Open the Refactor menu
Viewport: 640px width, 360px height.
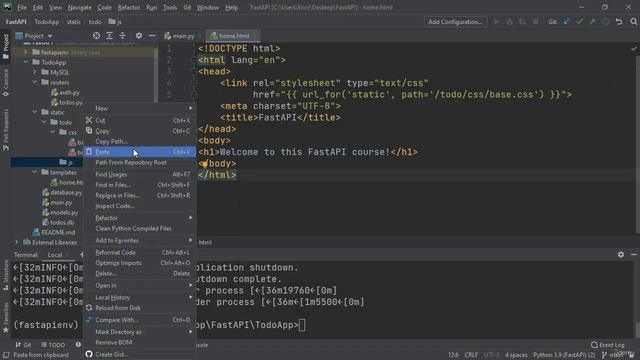tap(129, 7)
